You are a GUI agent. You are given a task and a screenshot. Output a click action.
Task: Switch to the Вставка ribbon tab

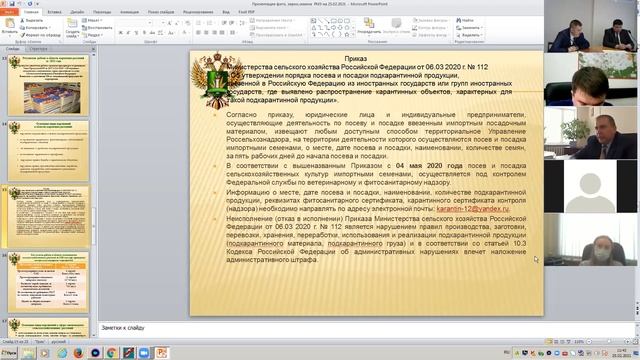point(54,12)
